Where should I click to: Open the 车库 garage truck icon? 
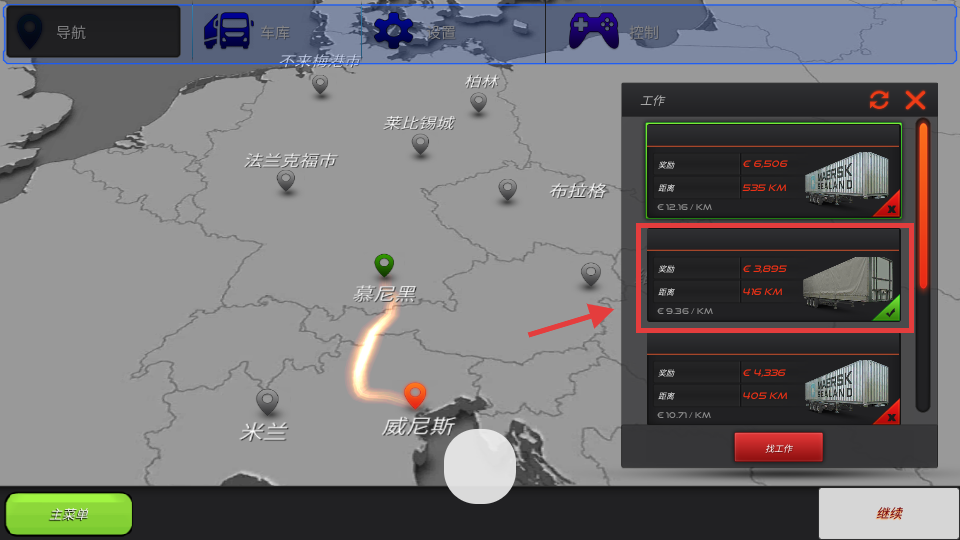228,31
